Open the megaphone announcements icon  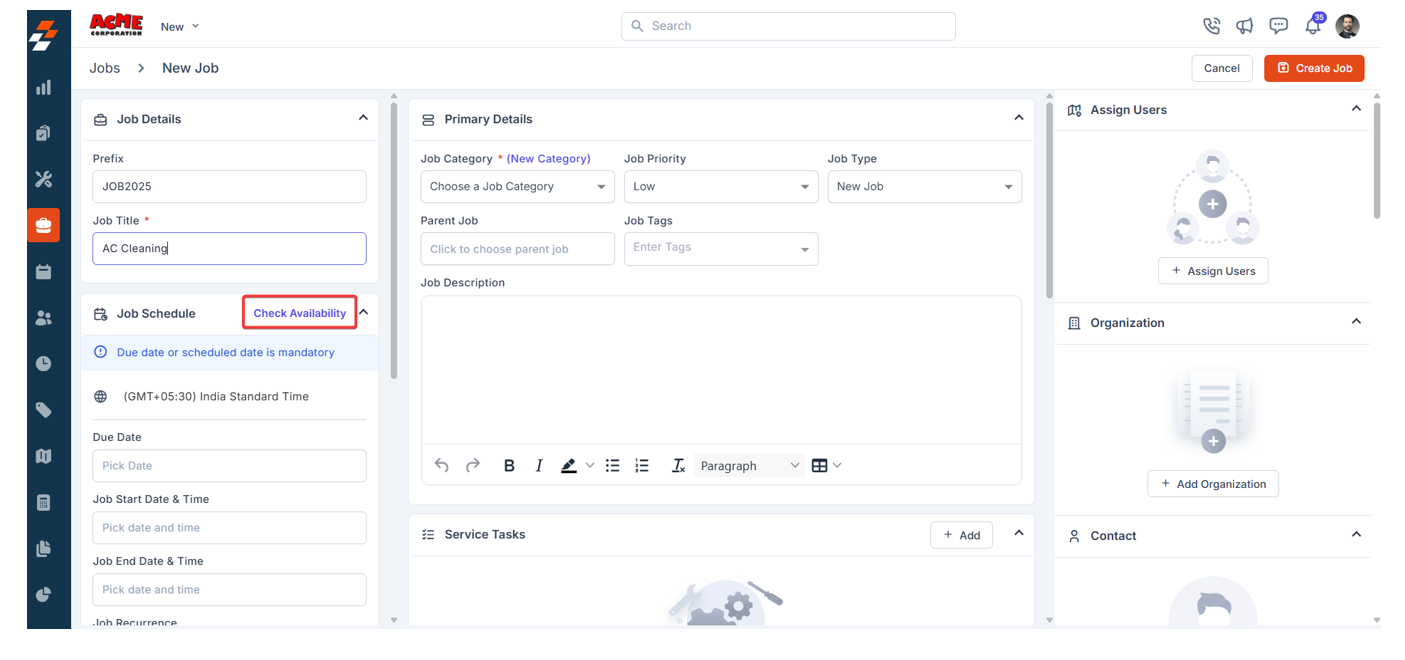[1245, 26]
